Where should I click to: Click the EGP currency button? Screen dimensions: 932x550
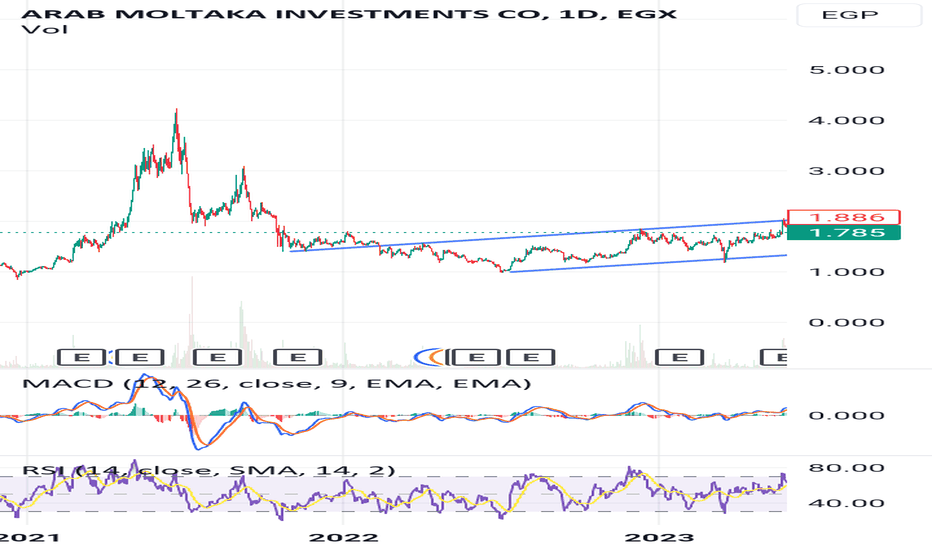pos(858,15)
